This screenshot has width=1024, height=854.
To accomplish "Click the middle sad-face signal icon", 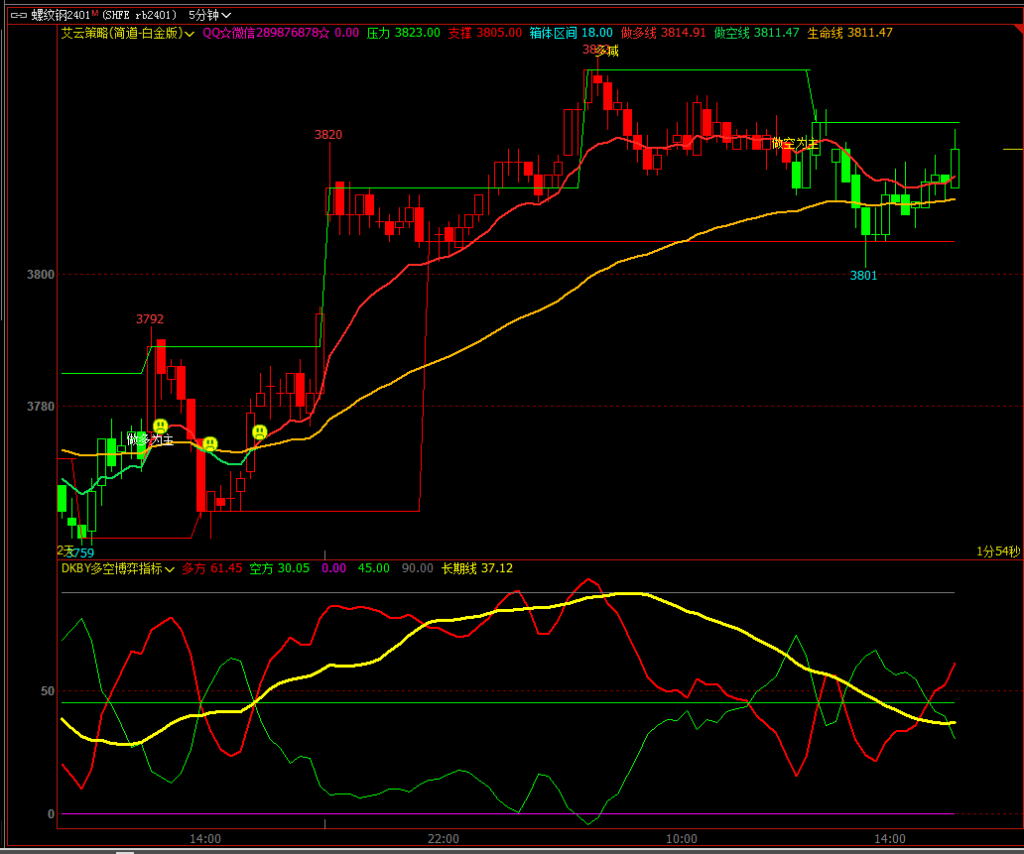I will [210, 443].
